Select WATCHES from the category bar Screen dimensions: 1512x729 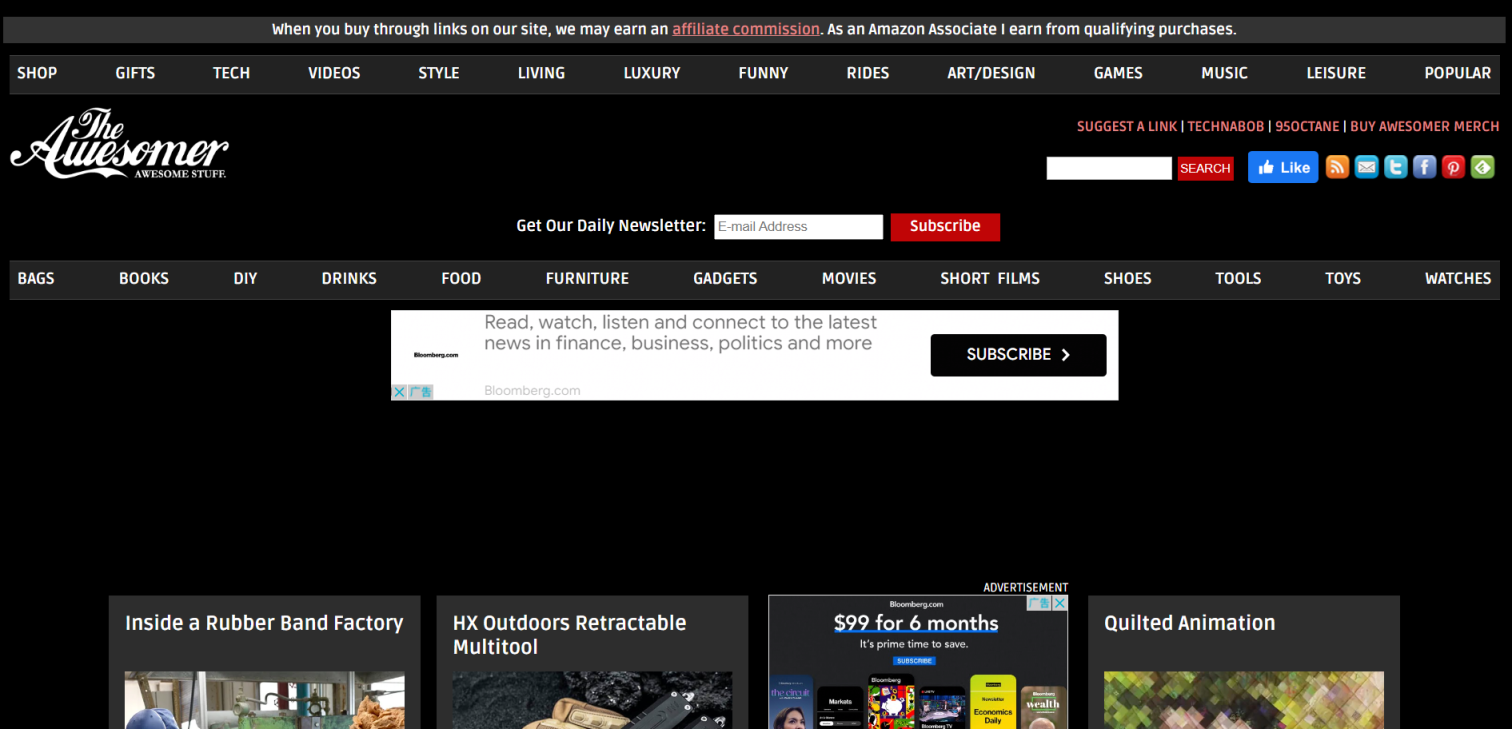(1457, 279)
